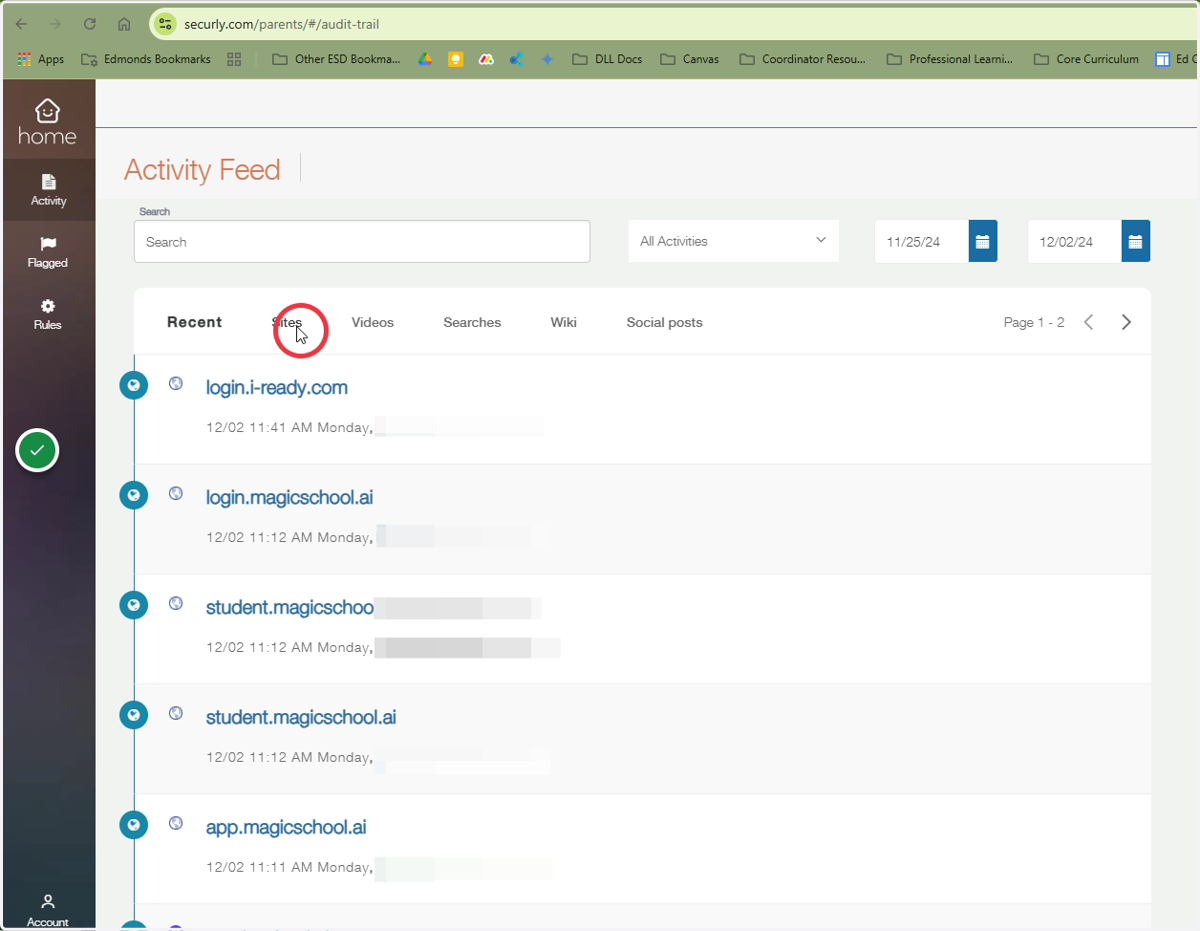Click the securly.com address bar URL
The height and width of the screenshot is (931, 1200).
point(282,24)
